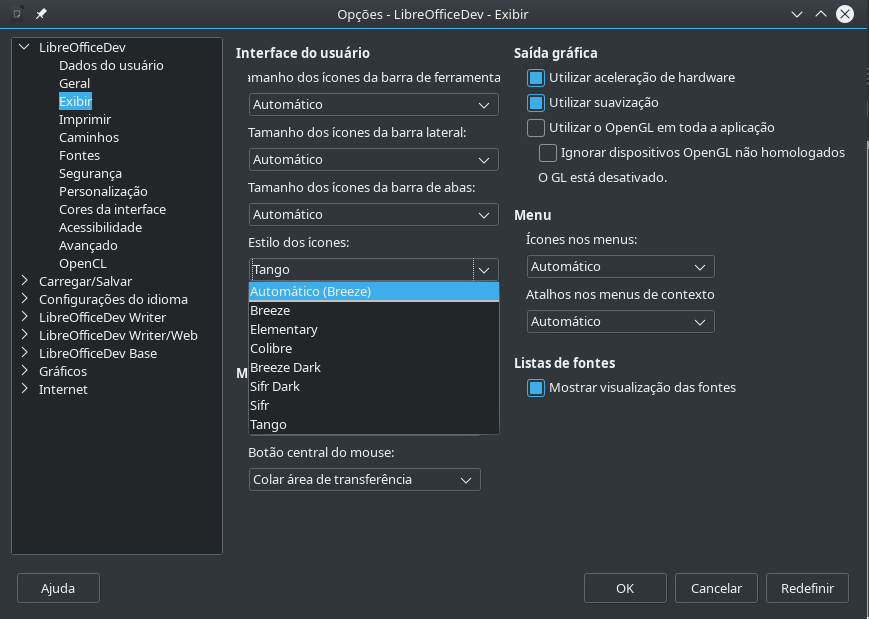Open the tab bar icon size dropdown
869x619 pixels.
(x=374, y=214)
